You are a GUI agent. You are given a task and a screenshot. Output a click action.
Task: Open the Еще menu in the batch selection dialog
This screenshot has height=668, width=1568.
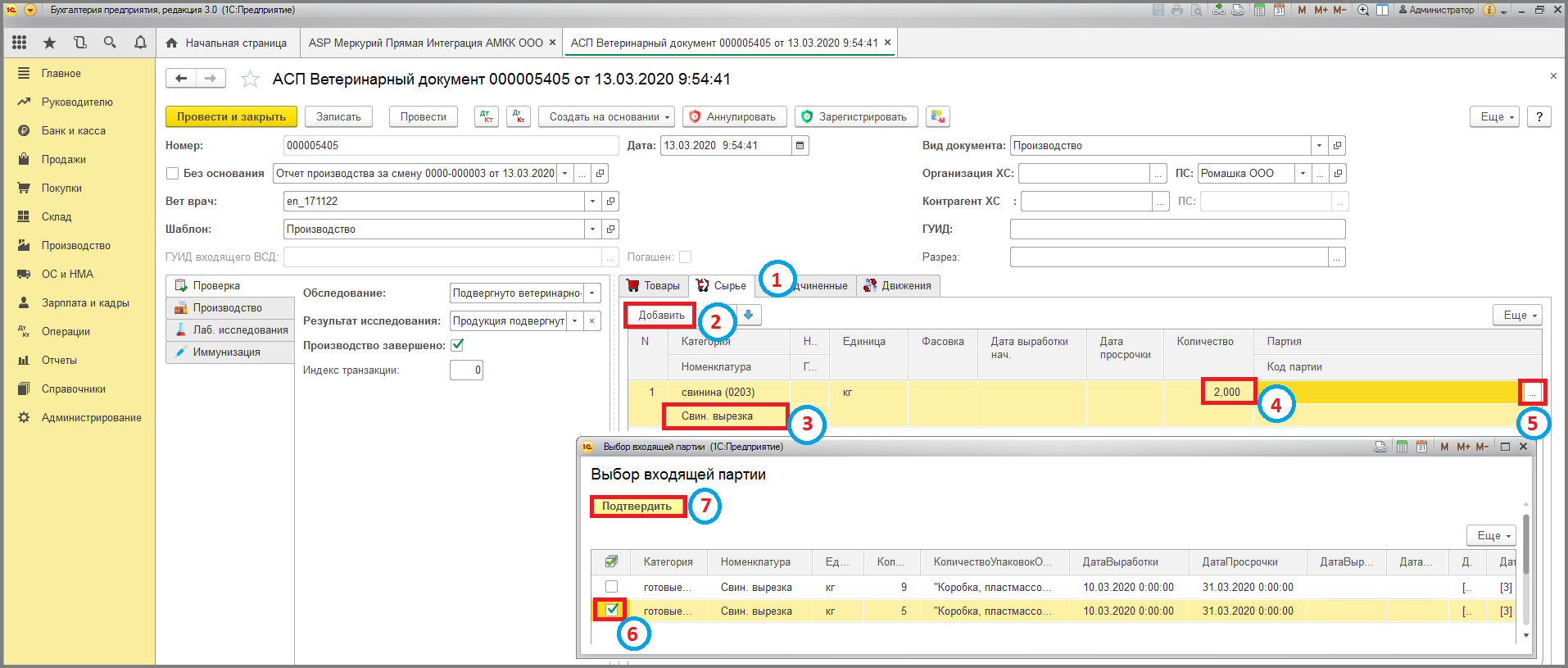[1491, 535]
